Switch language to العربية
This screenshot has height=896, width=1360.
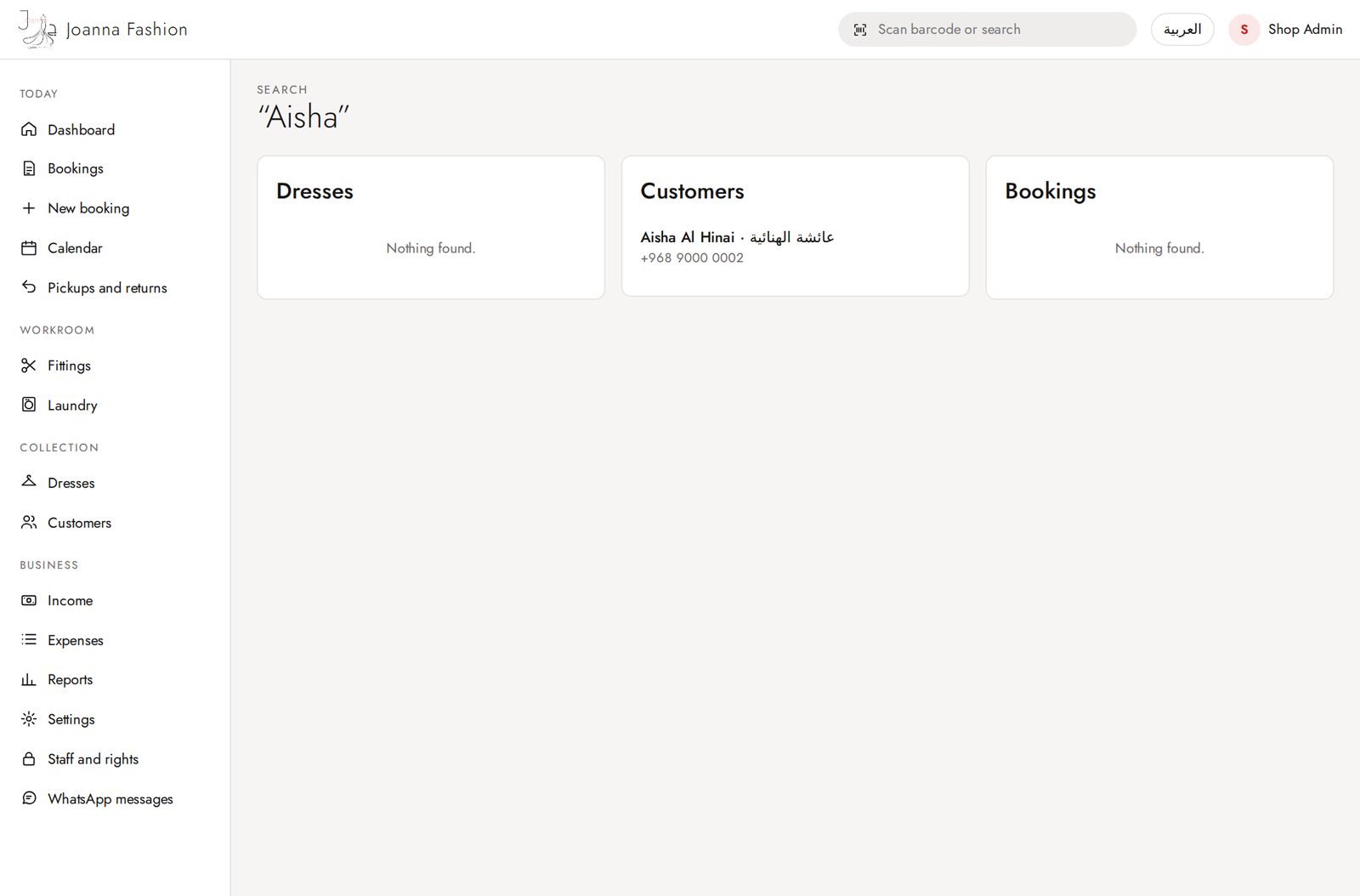pos(1182,30)
